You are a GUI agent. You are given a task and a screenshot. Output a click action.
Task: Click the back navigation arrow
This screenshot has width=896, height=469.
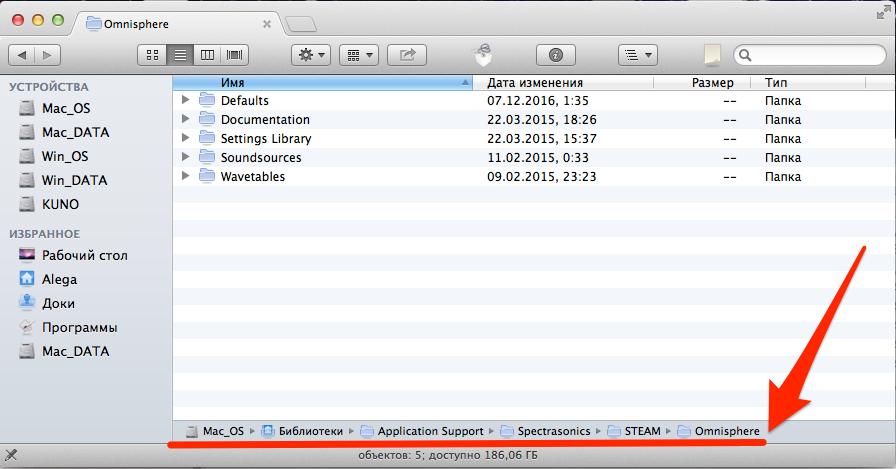coord(21,55)
